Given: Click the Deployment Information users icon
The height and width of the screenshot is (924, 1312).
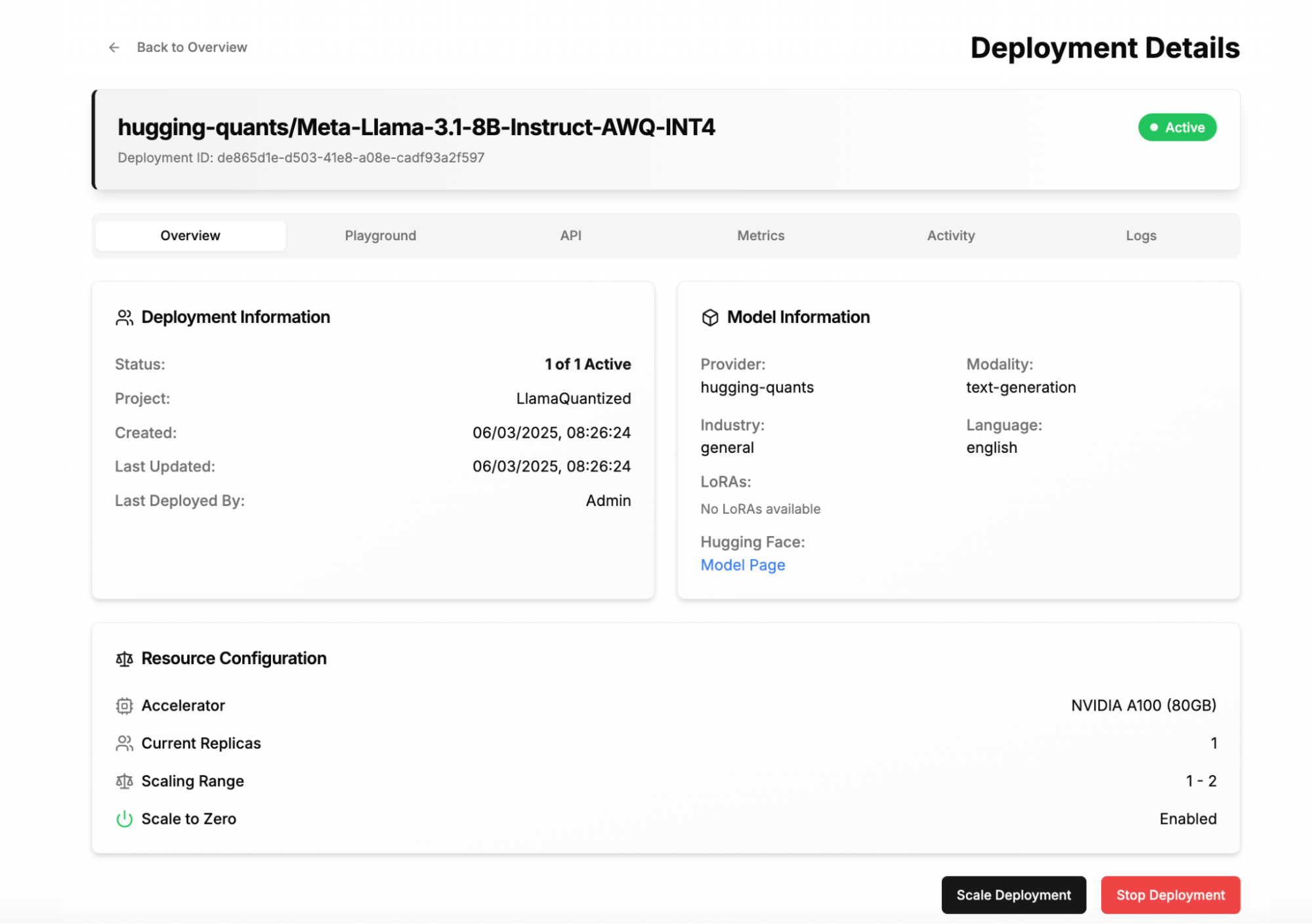Looking at the screenshot, I should (124, 318).
